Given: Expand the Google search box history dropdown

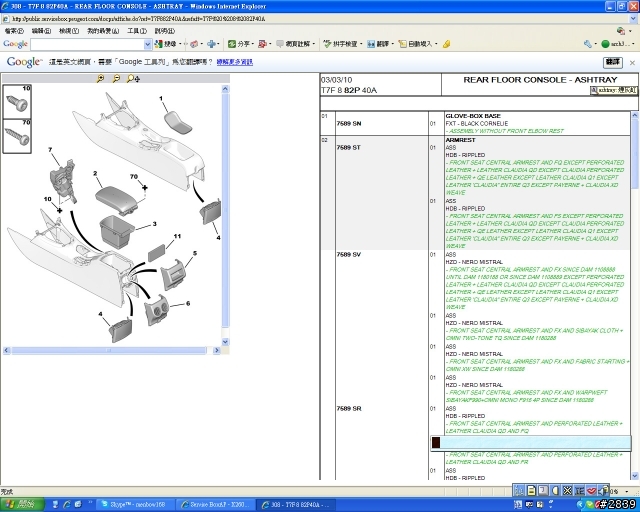Looking at the screenshot, I should pos(148,44).
